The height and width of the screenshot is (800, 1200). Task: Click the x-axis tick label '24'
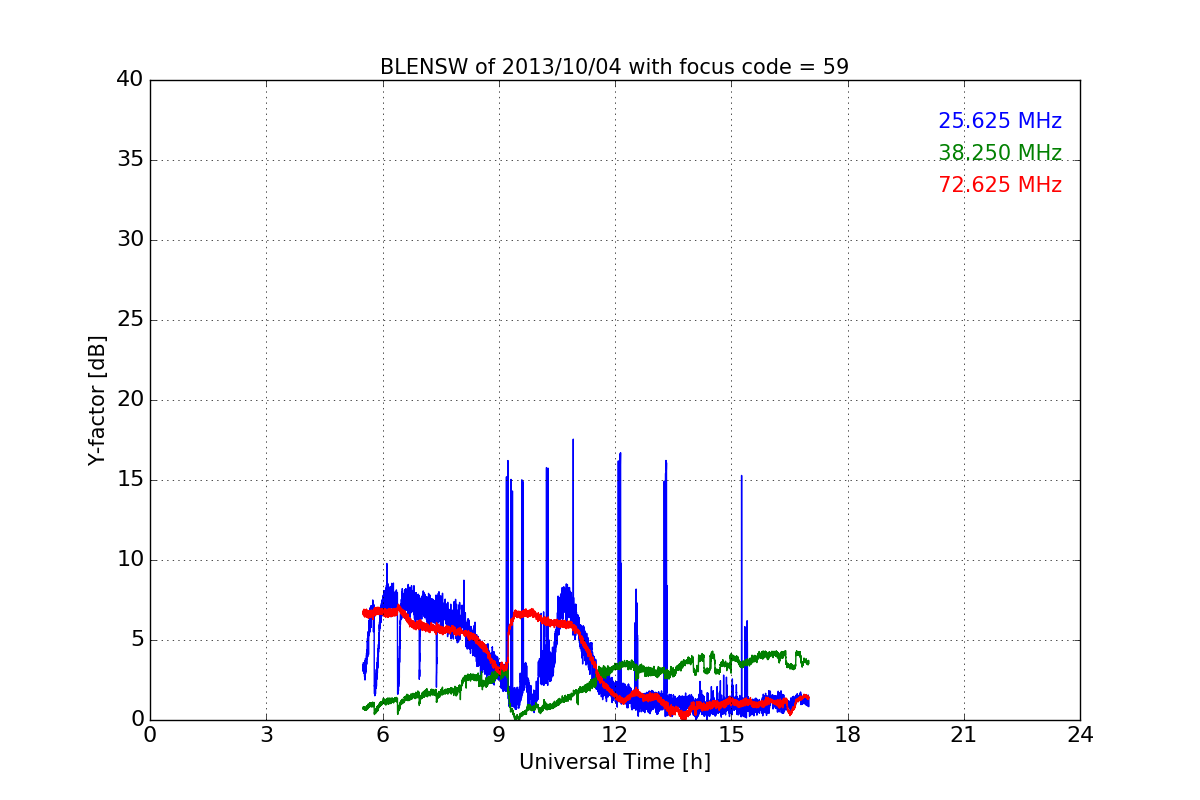1080,735
